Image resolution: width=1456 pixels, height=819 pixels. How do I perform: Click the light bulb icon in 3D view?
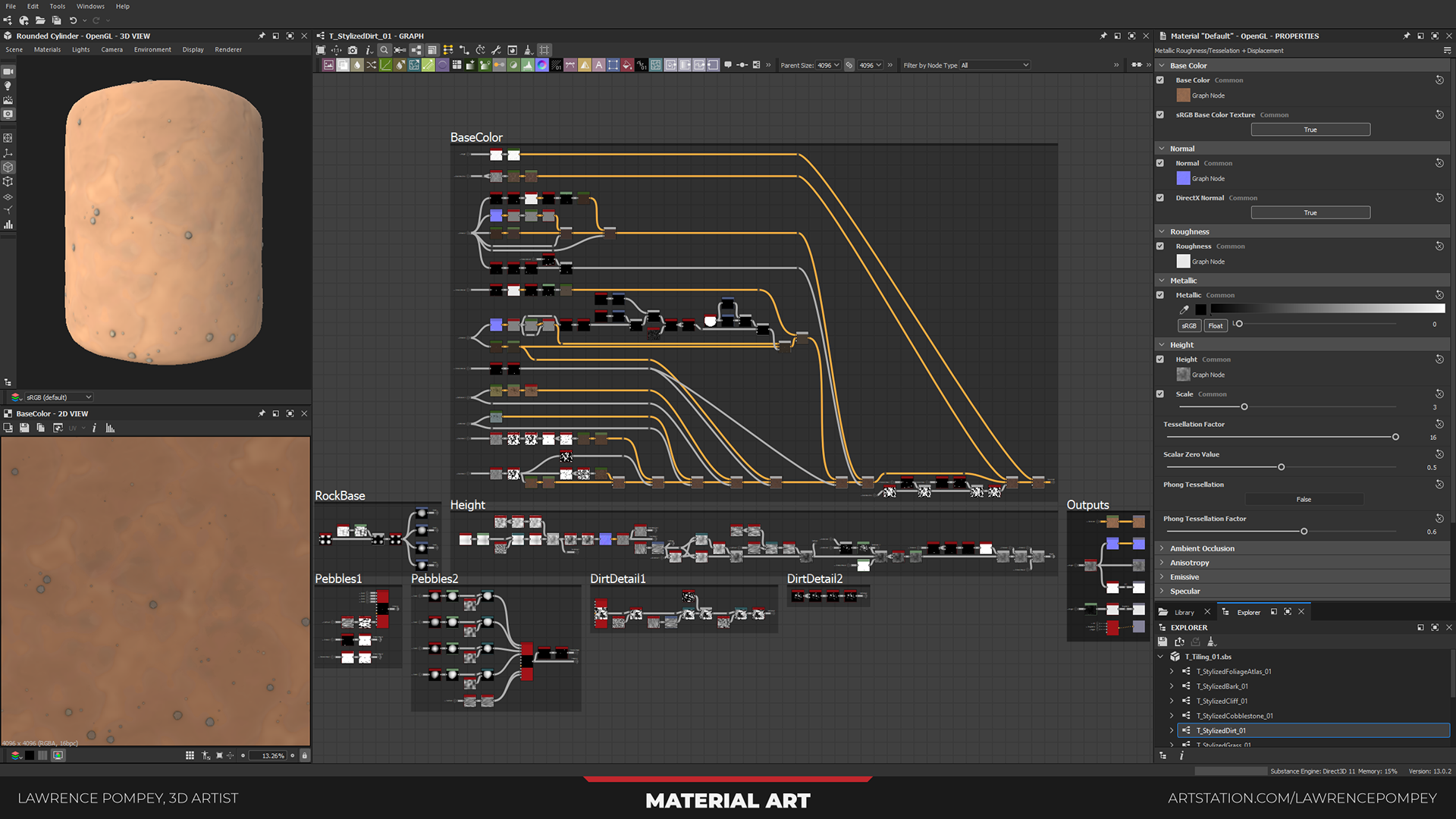(x=8, y=86)
